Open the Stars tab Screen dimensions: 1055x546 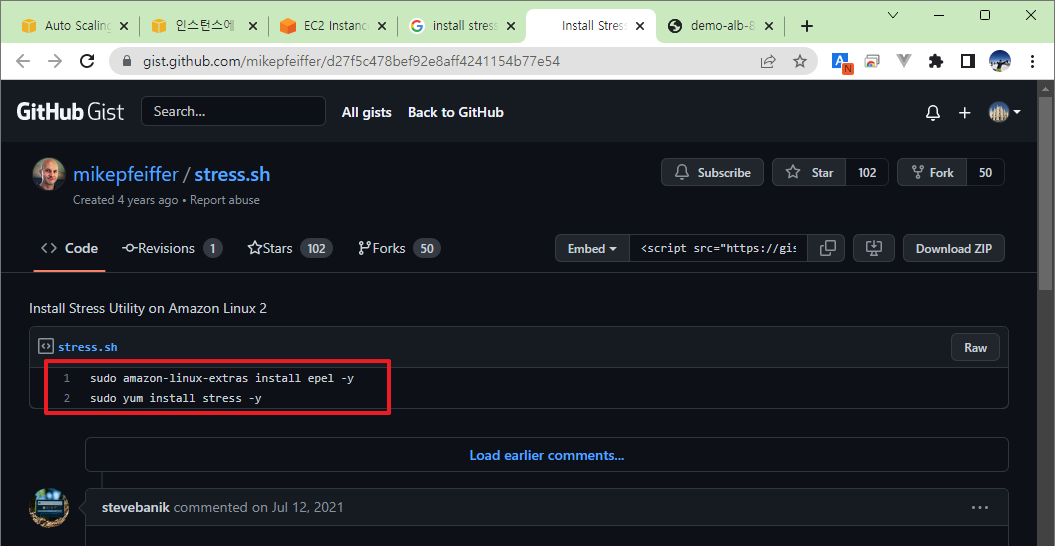click(x=290, y=248)
